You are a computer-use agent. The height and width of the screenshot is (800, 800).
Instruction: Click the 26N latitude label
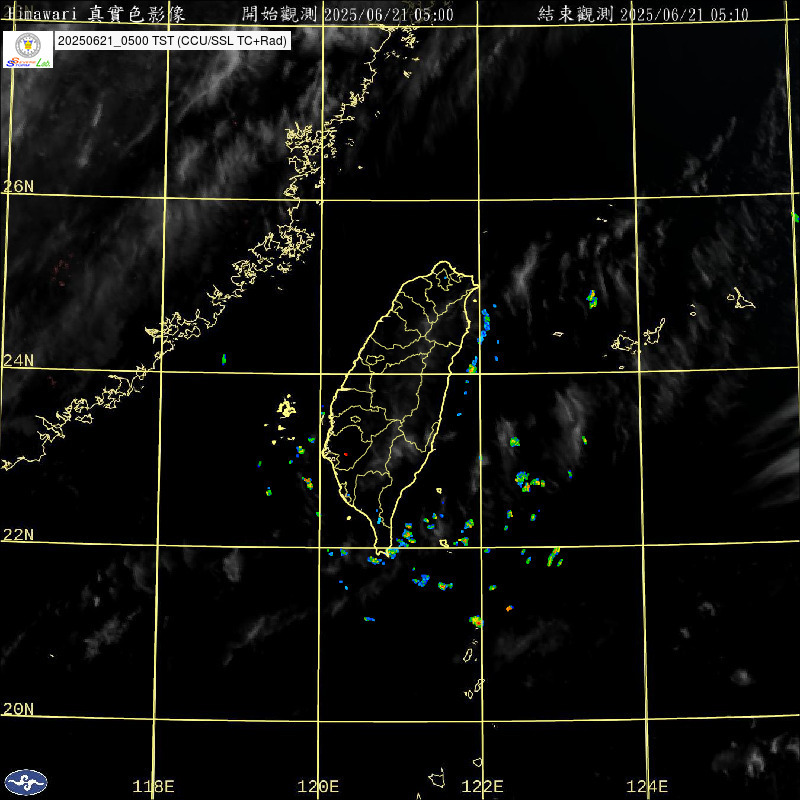[x=18, y=186]
